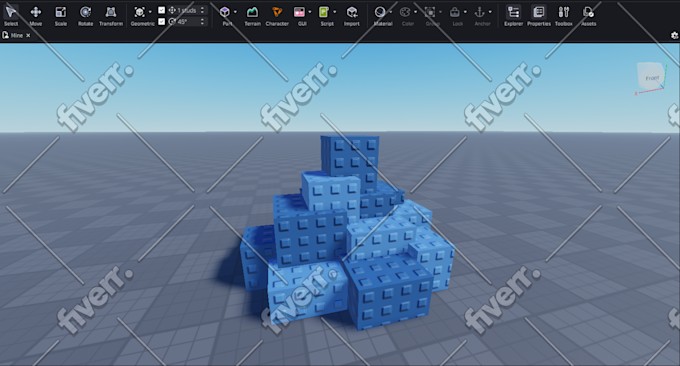Click the GUI icon
Image resolution: width=680 pixels, height=366 pixels.
point(300,12)
